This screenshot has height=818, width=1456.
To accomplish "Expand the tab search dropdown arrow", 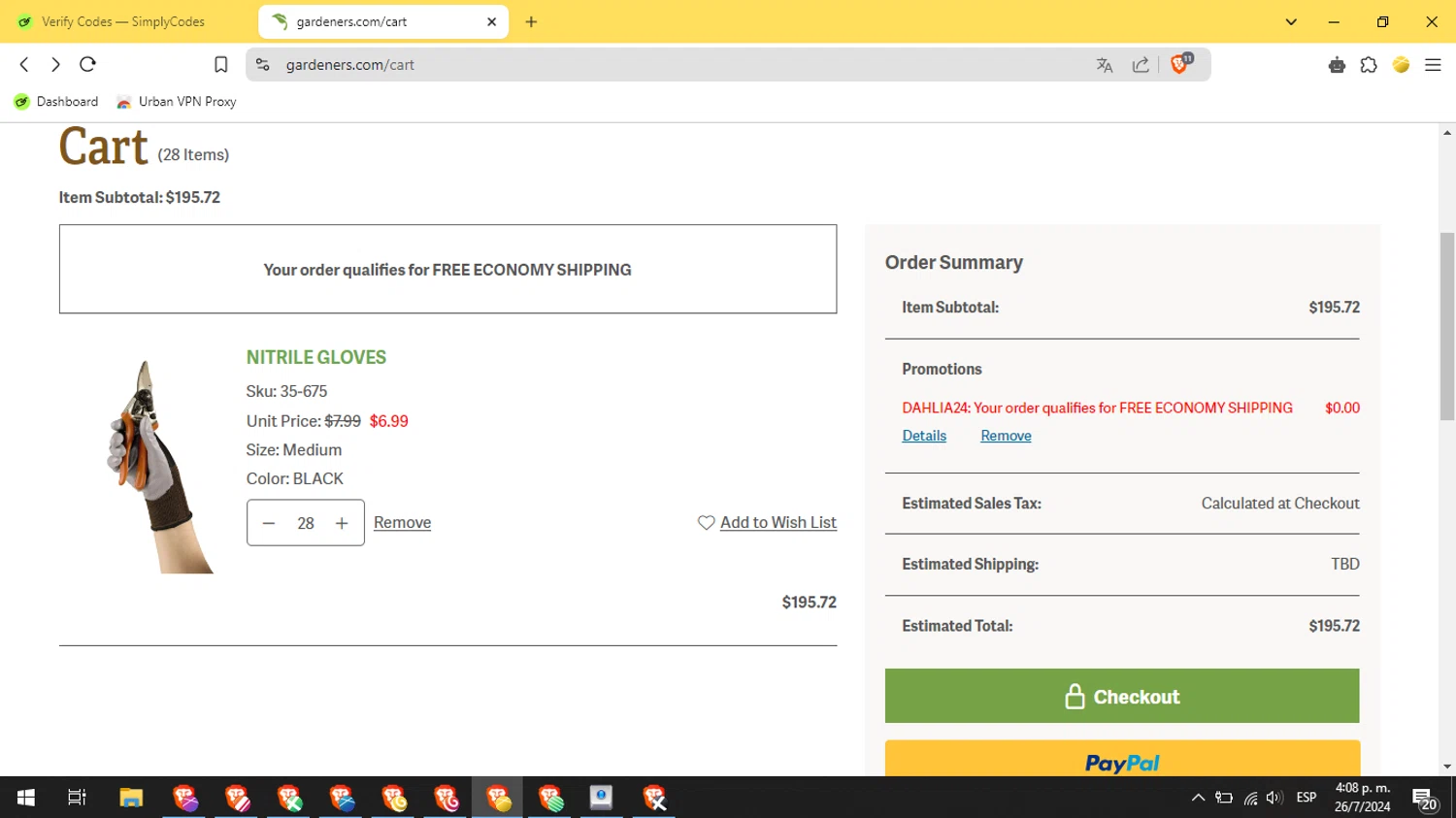I will tap(1291, 21).
